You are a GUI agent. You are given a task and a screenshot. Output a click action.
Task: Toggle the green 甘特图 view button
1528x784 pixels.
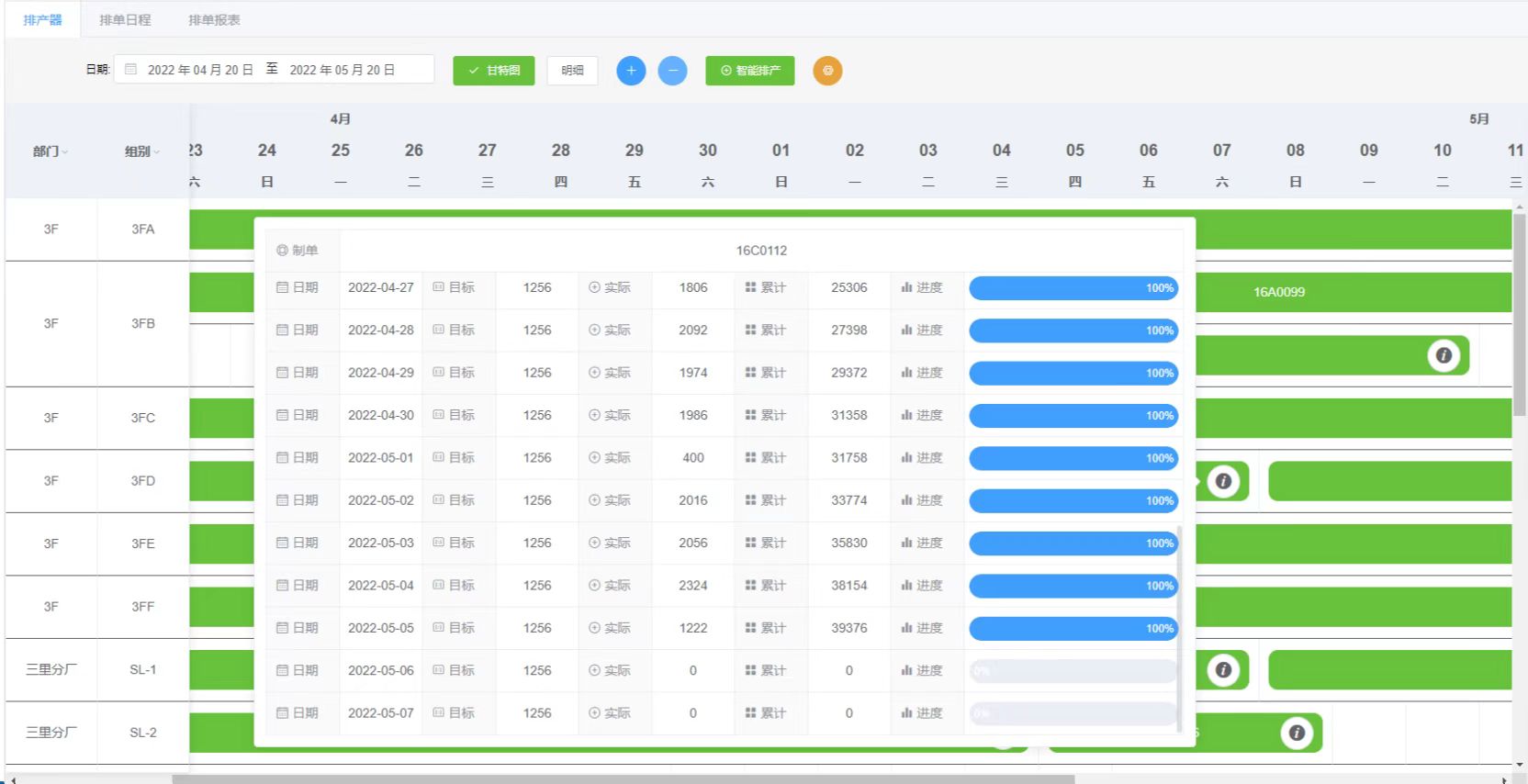tap(493, 71)
